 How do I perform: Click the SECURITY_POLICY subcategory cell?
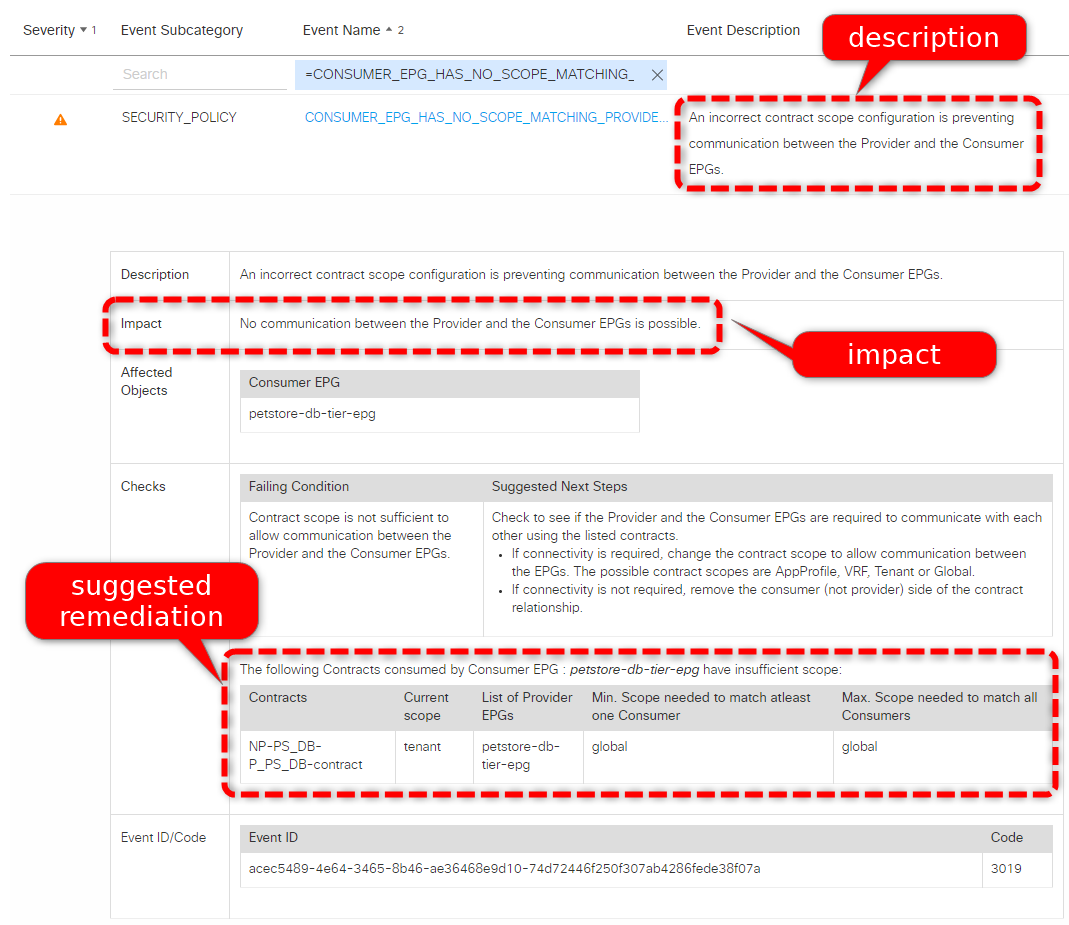point(179,117)
